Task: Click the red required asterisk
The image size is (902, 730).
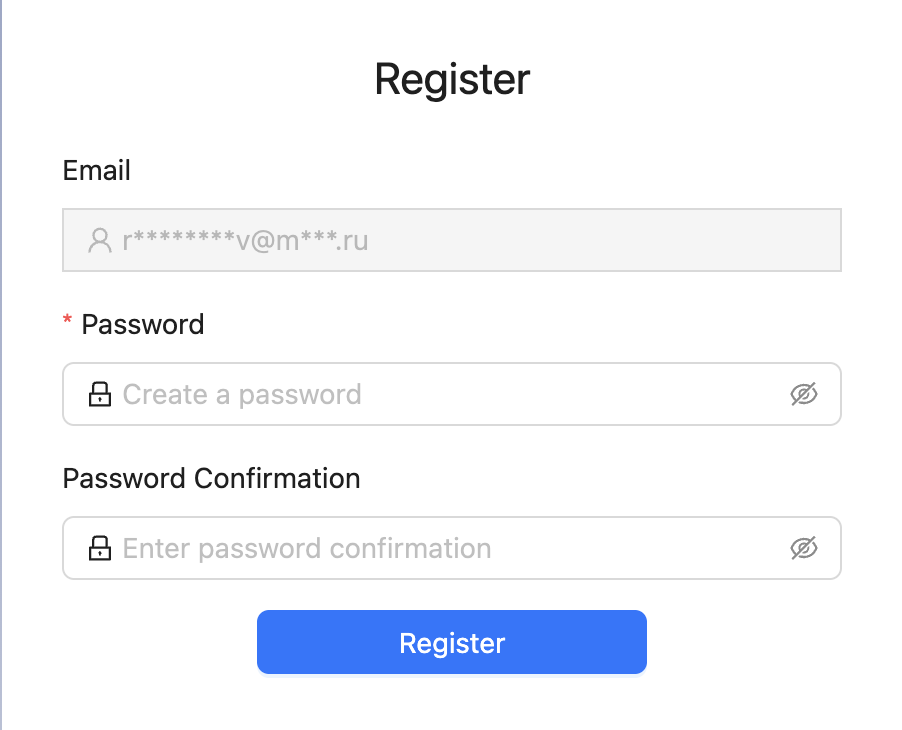Action: coord(68,322)
